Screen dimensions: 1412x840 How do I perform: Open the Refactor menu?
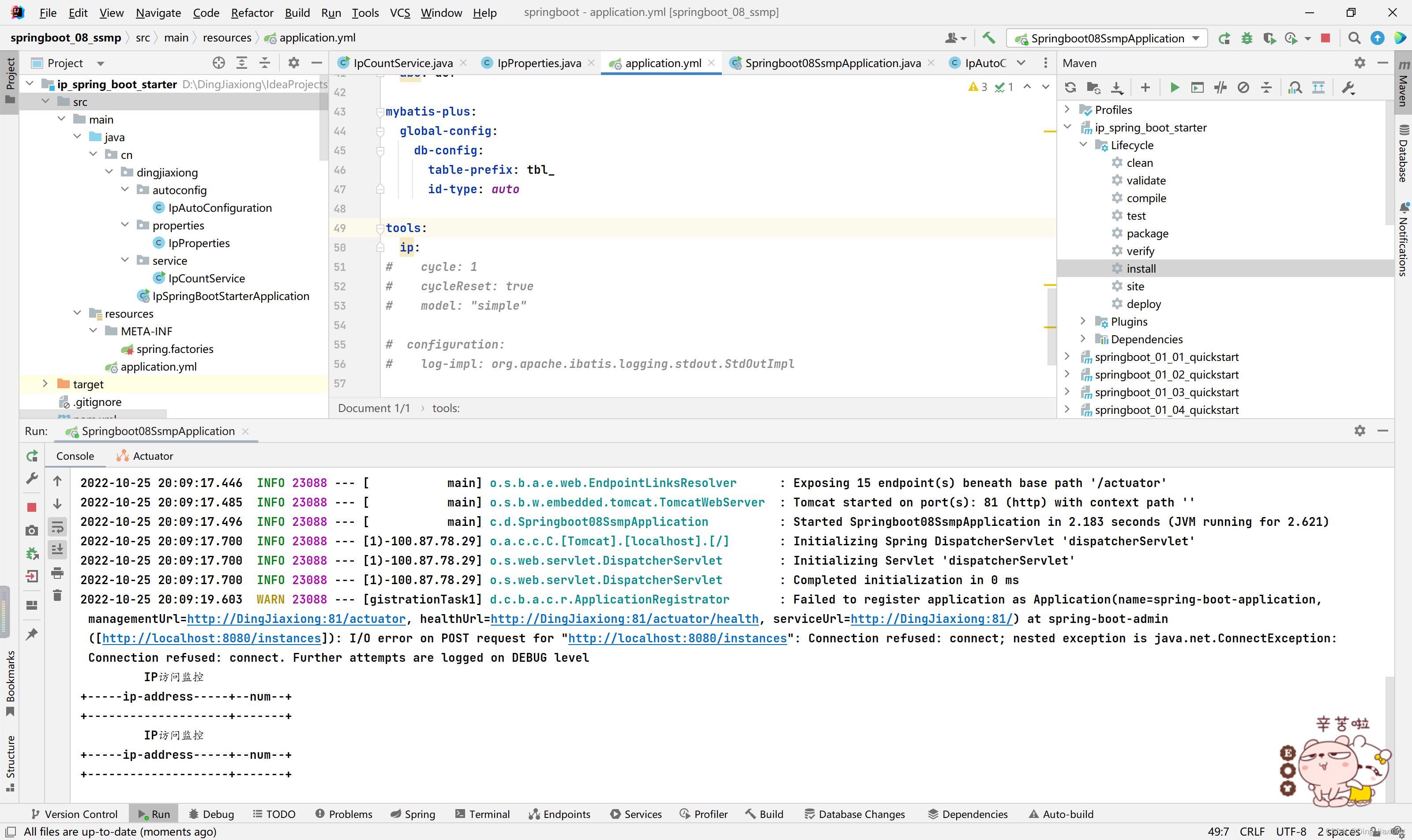(252, 12)
